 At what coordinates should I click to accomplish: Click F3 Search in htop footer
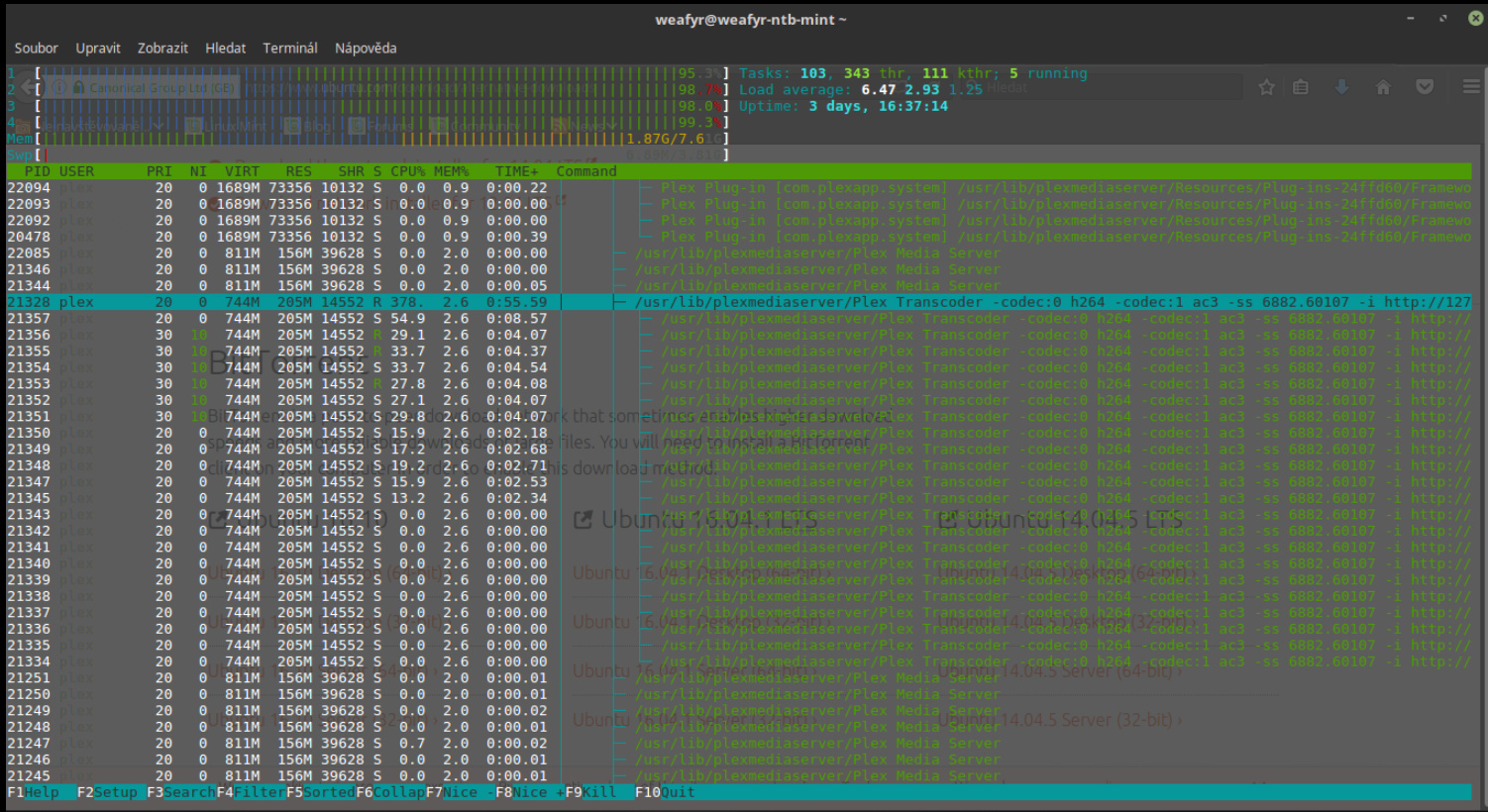tap(181, 792)
